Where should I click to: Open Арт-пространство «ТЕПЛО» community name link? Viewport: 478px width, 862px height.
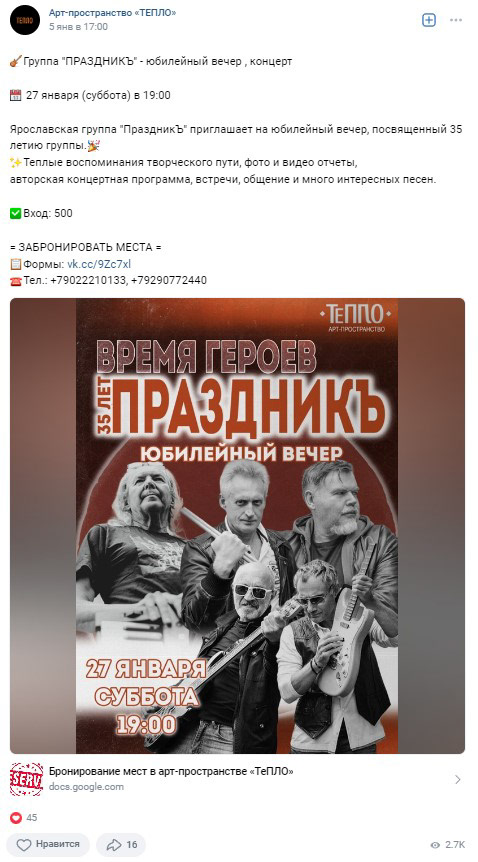pyautogui.click(x=113, y=13)
